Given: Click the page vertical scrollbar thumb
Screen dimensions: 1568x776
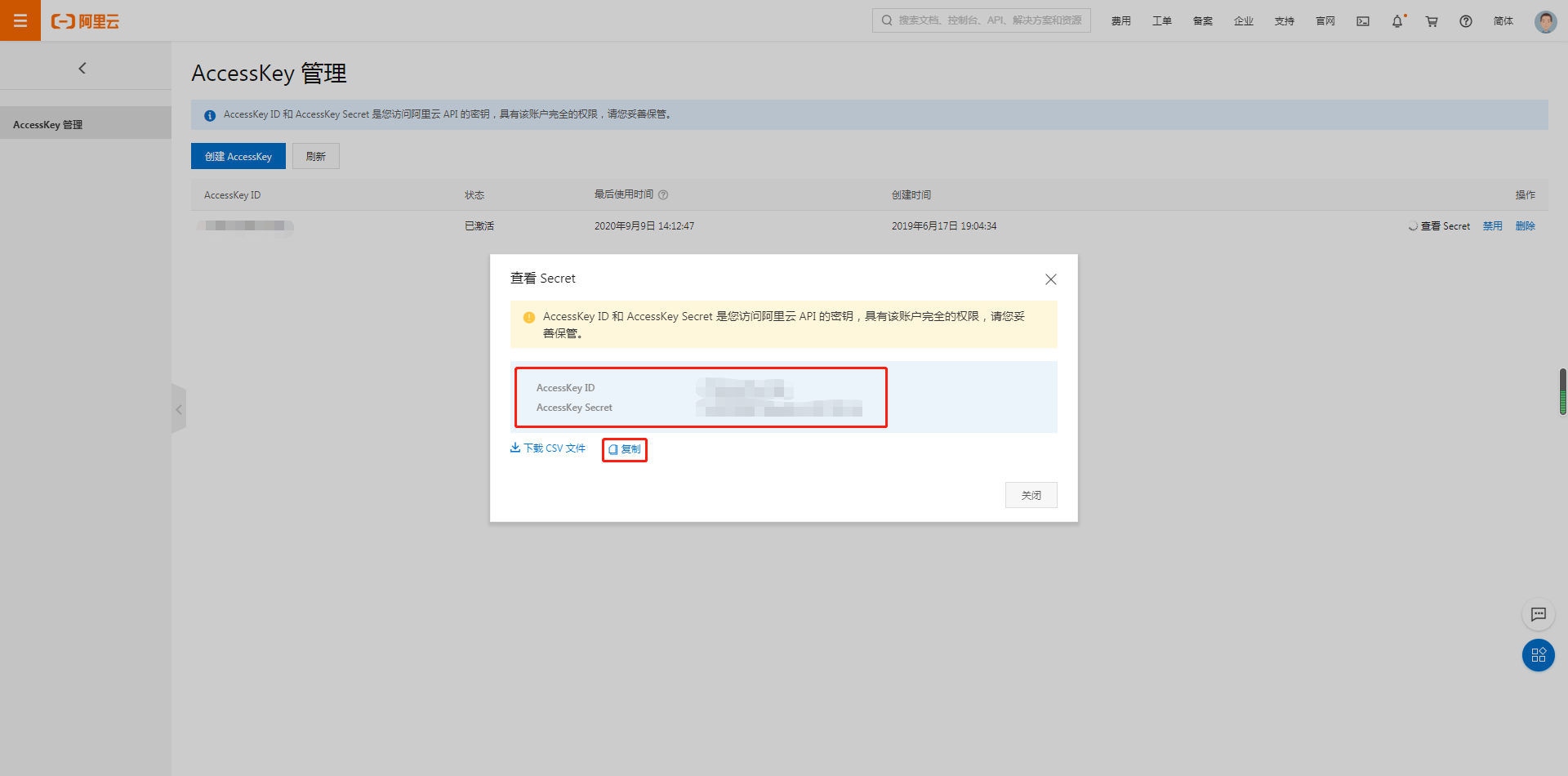Looking at the screenshot, I should [1563, 392].
